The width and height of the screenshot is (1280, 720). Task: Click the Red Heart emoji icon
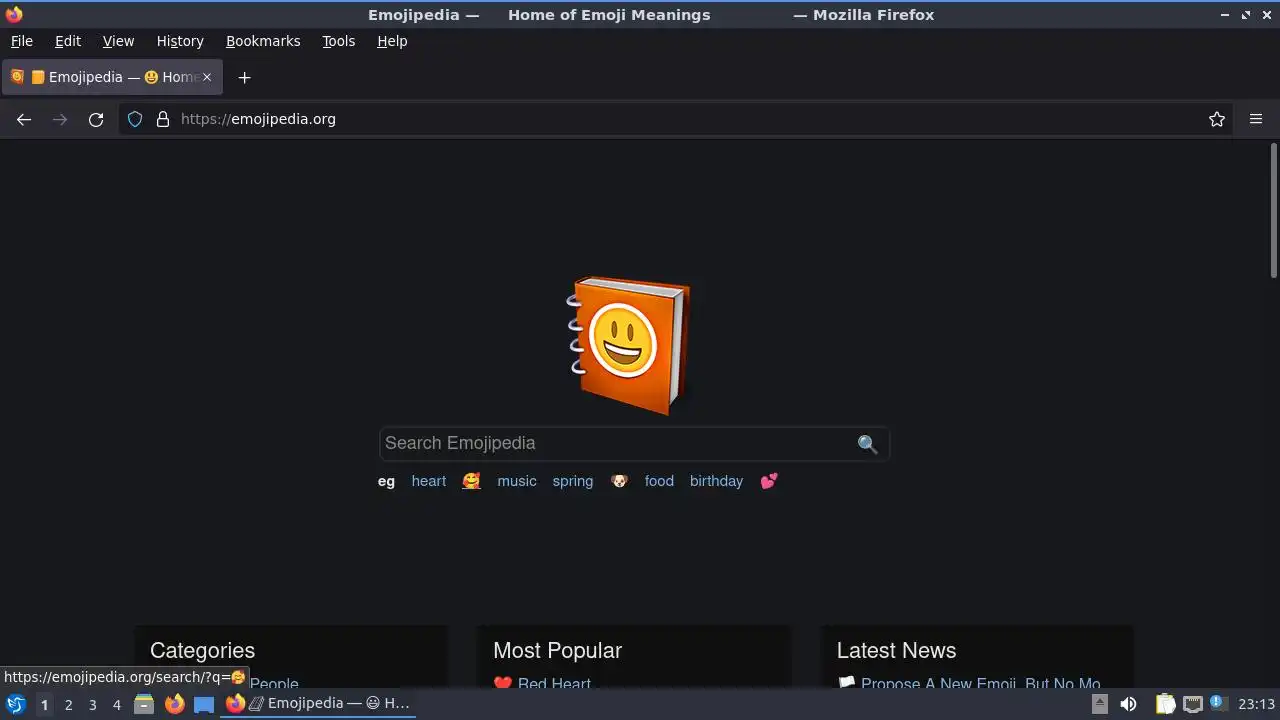503,684
